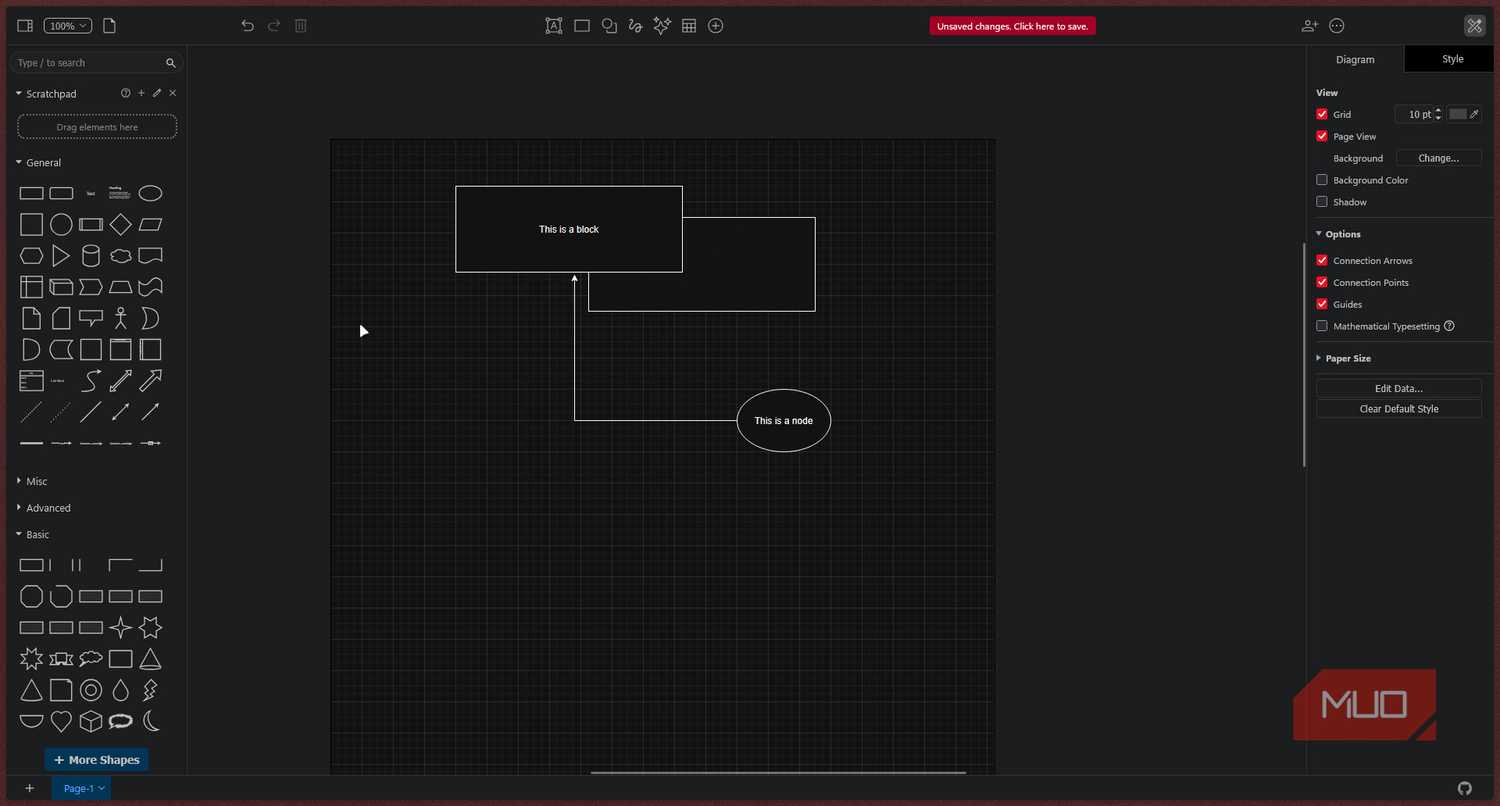Disable the Connection Points checkbox
The image size is (1500, 806).
click(x=1322, y=282)
